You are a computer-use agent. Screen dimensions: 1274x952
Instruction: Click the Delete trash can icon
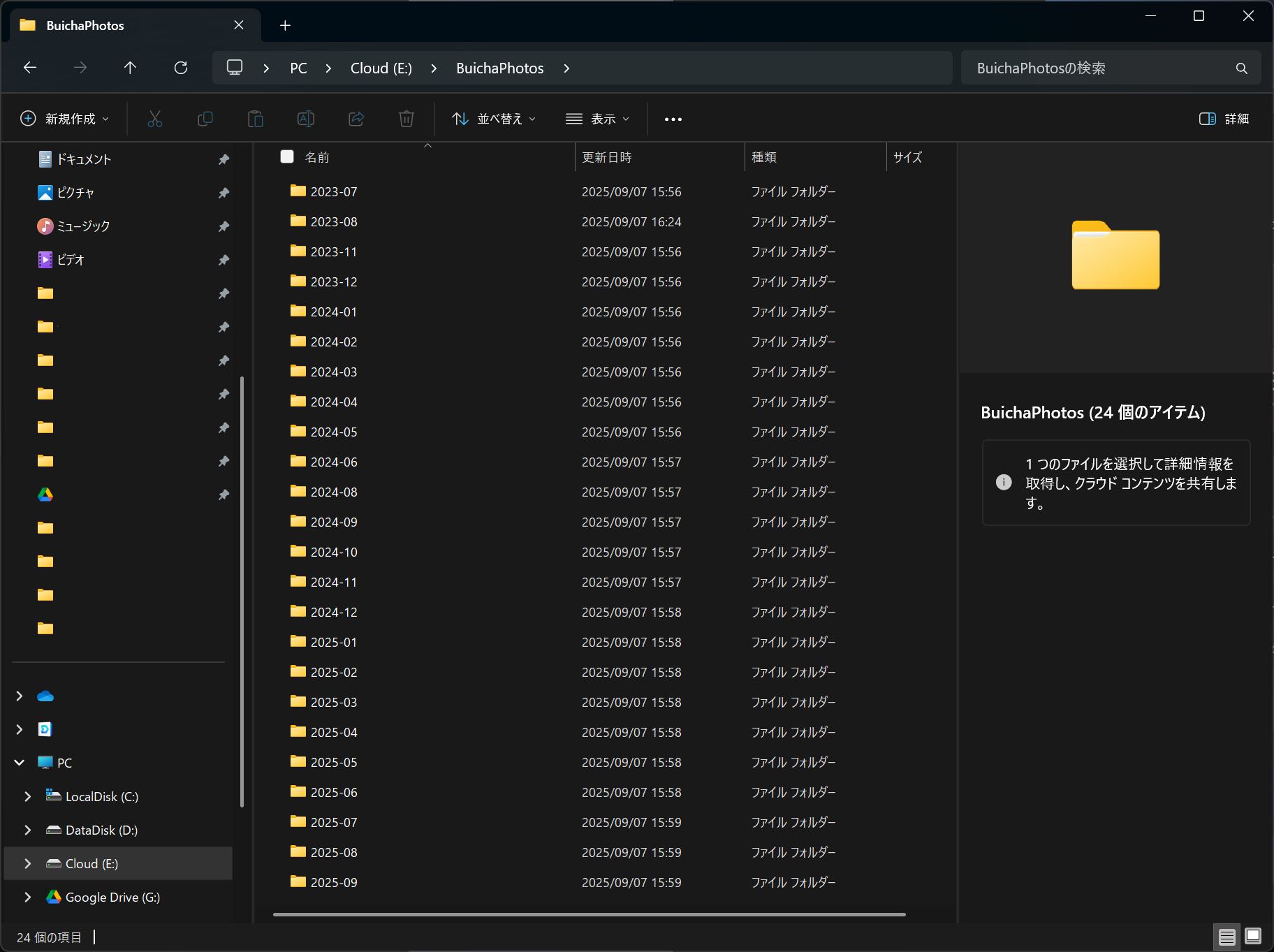pyautogui.click(x=407, y=119)
